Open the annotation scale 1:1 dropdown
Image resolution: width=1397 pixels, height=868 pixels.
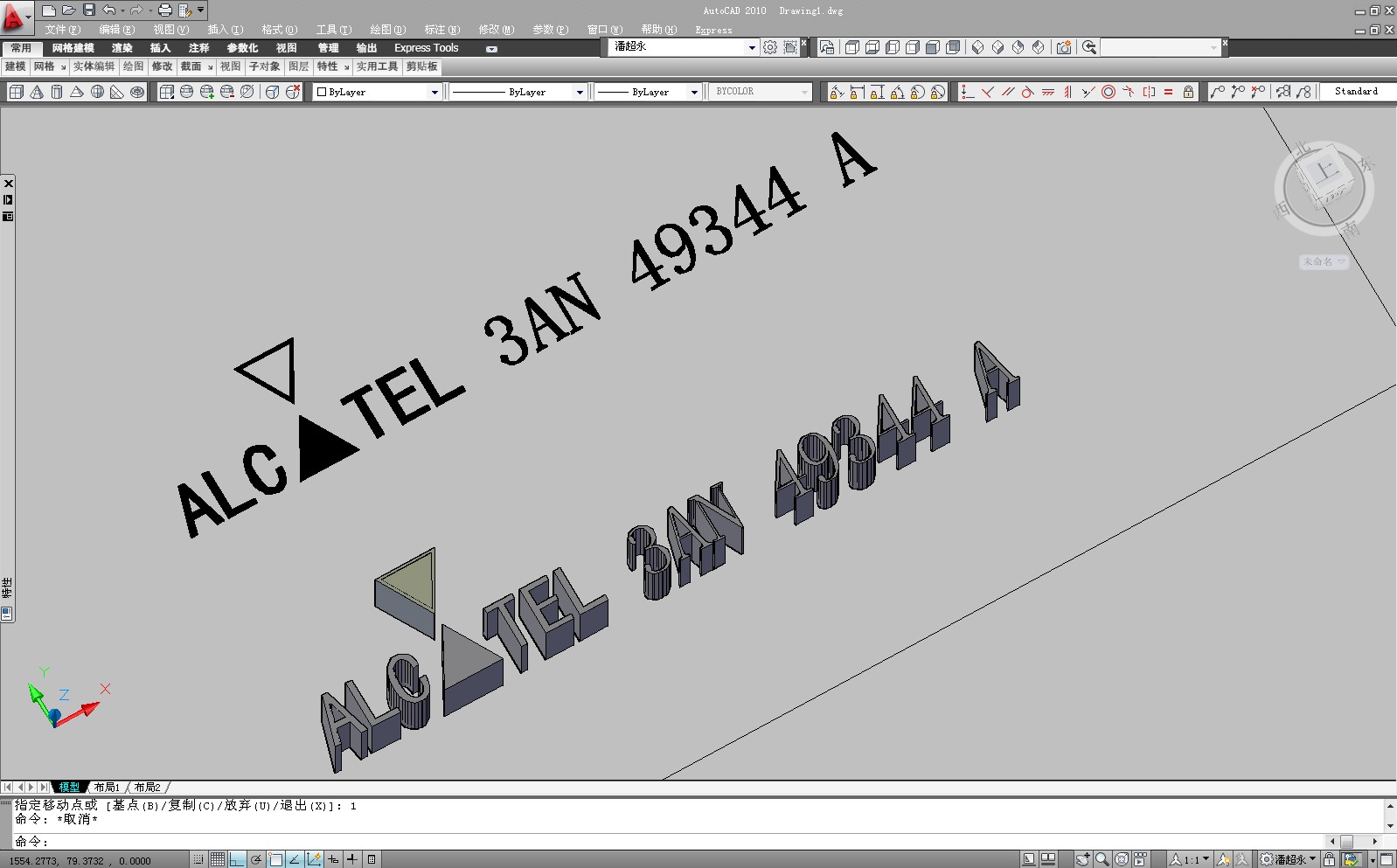(1191, 860)
